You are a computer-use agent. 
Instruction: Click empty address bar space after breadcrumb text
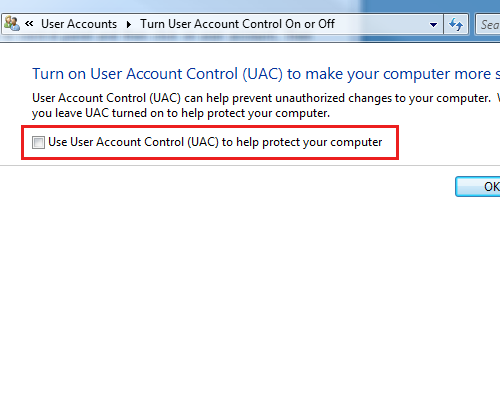pos(380,24)
